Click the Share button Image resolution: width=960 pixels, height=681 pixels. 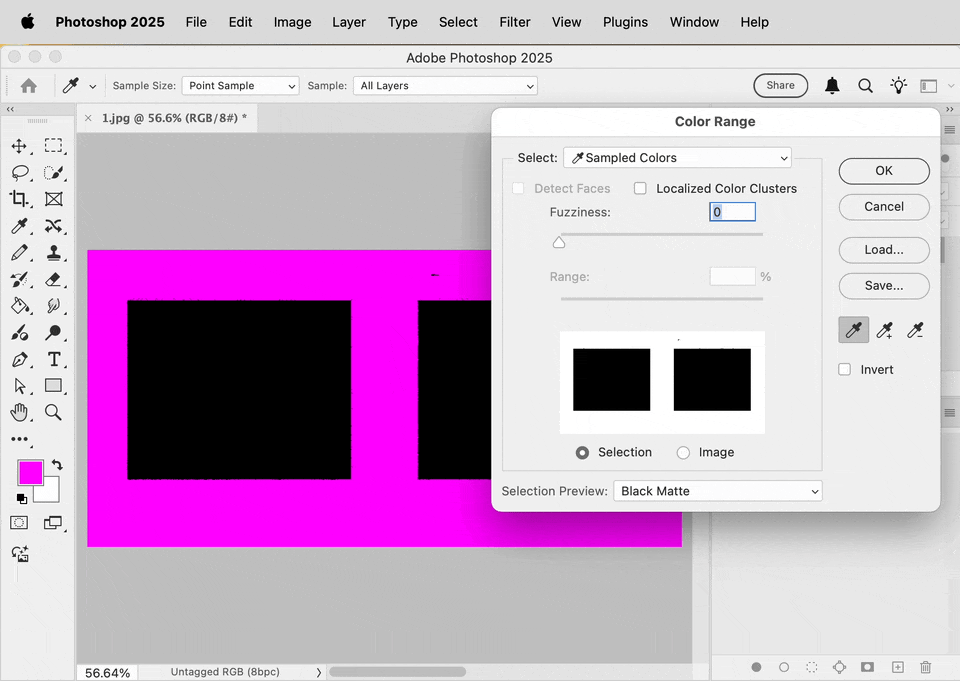click(x=781, y=86)
